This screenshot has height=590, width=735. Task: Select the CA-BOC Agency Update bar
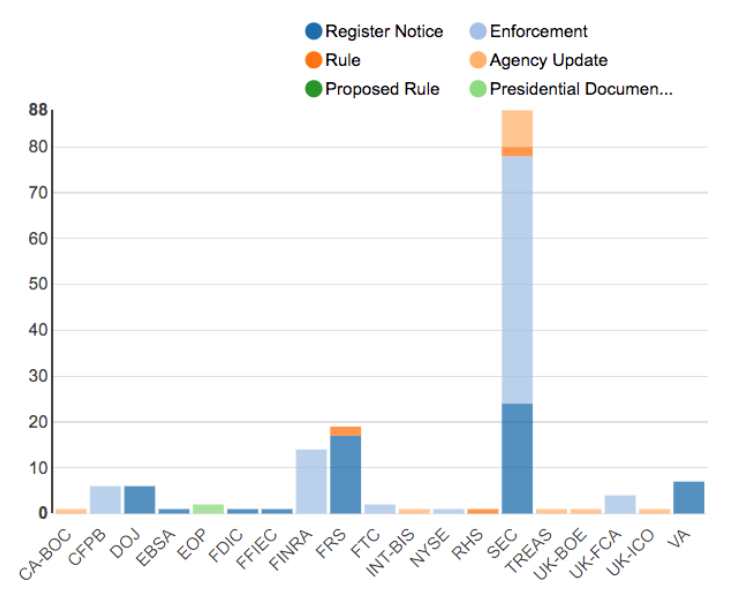(71, 511)
